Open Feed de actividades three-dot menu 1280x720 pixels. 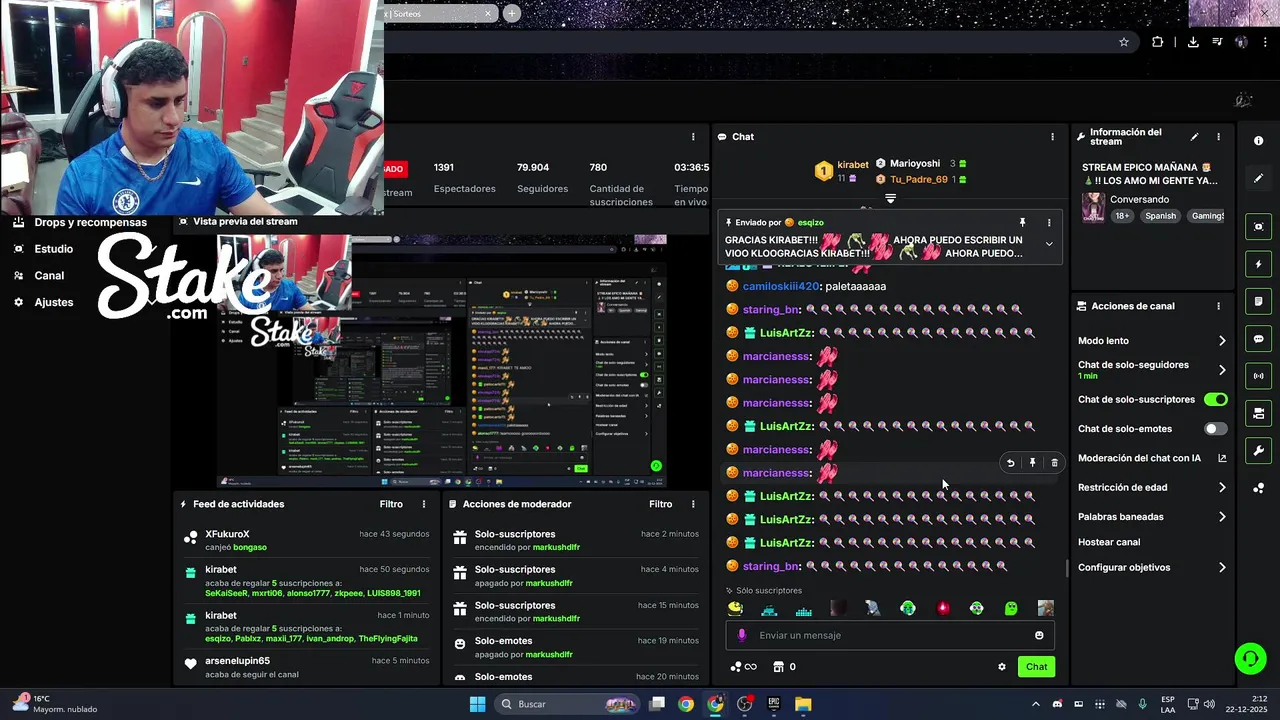424,504
